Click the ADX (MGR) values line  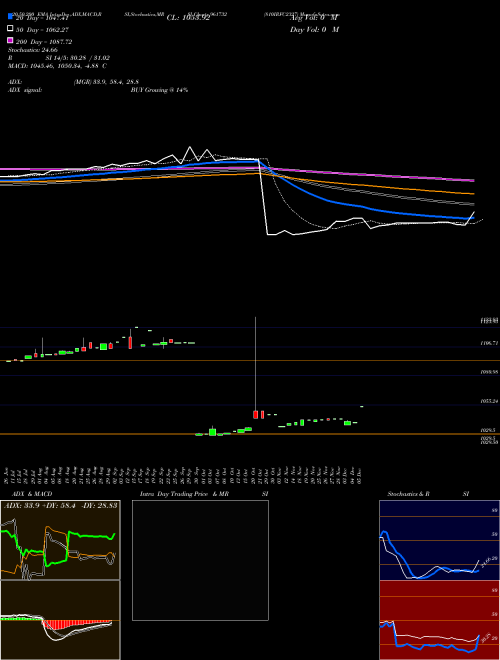pyautogui.click(x=74, y=82)
